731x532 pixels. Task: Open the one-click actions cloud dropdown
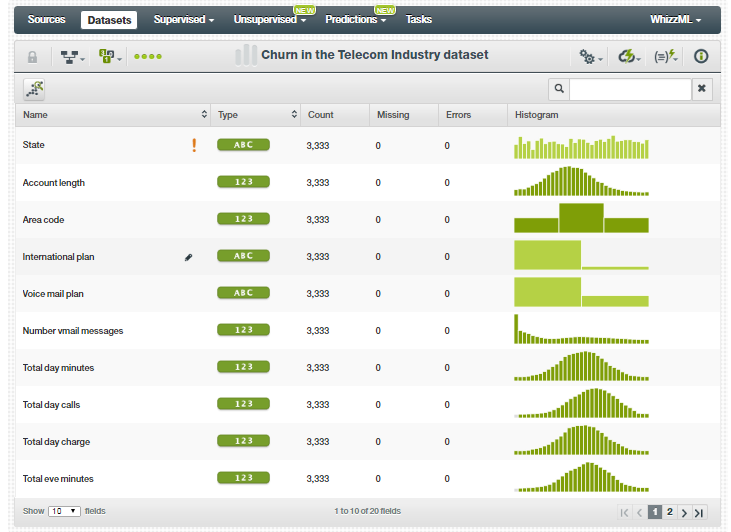point(628,57)
